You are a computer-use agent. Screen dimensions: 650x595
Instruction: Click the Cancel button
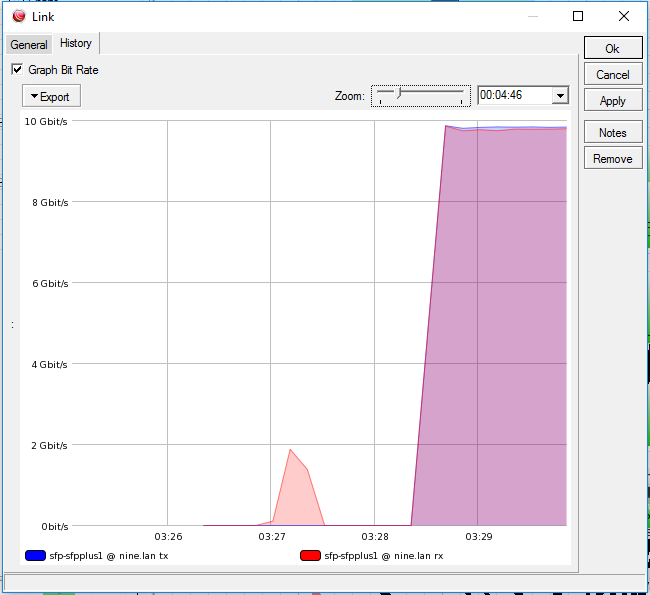[613, 75]
